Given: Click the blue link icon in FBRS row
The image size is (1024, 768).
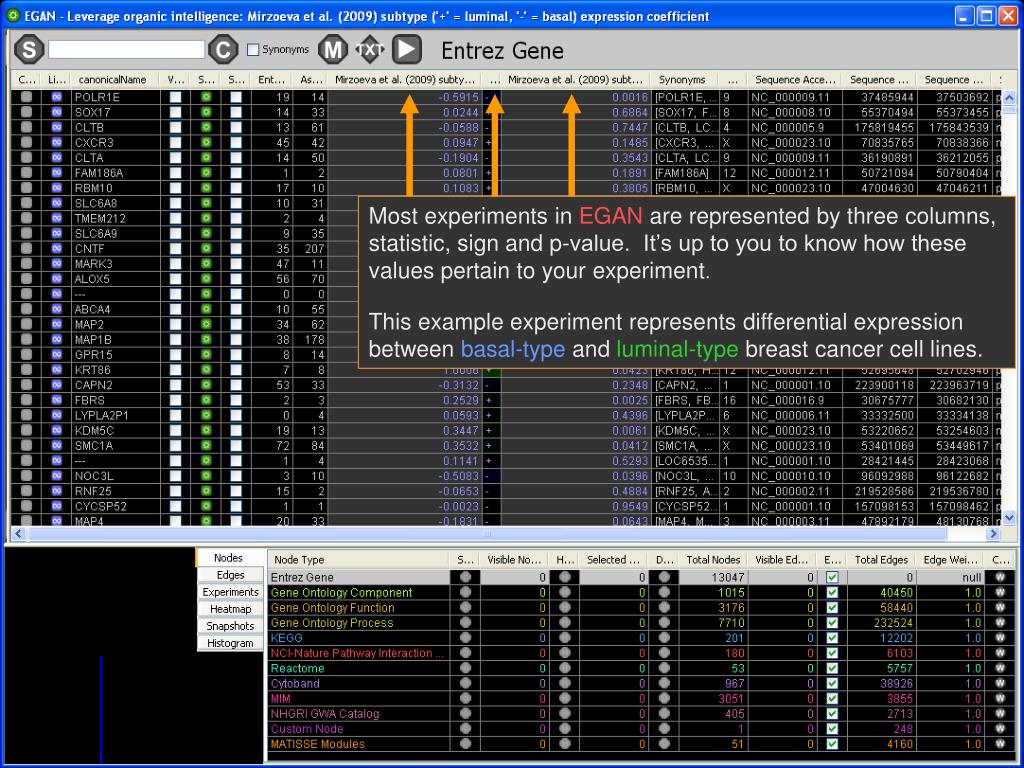Looking at the screenshot, I should coord(57,400).
